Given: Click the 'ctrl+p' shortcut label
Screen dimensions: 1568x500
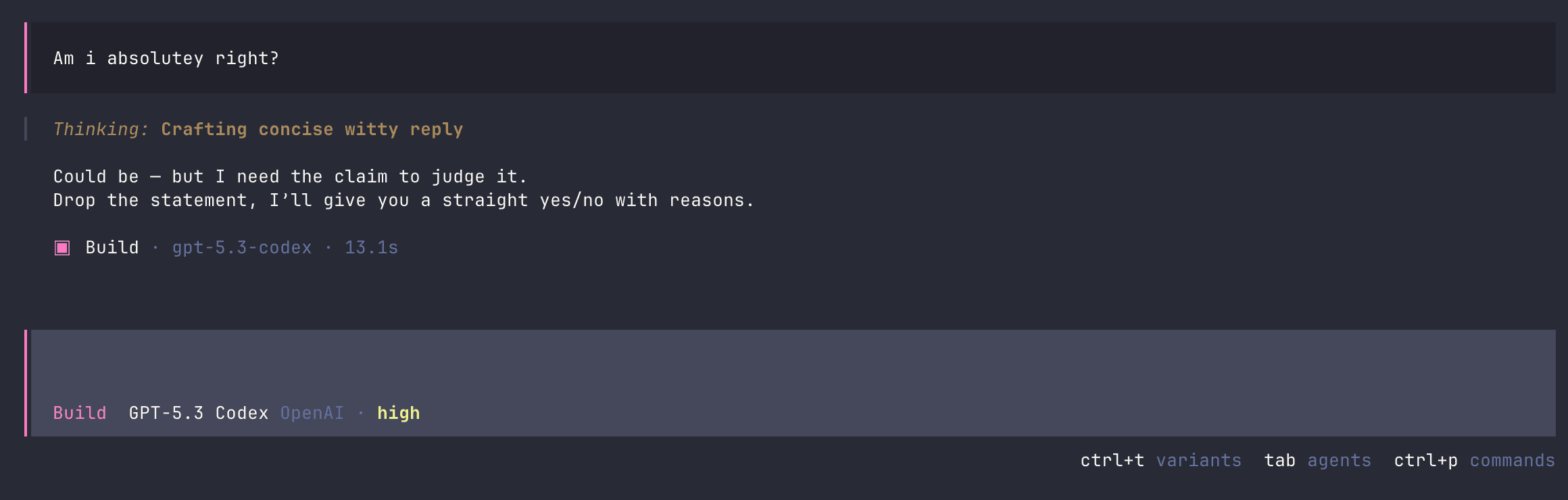Looking at the screenshot, I should click(1424, 460).
